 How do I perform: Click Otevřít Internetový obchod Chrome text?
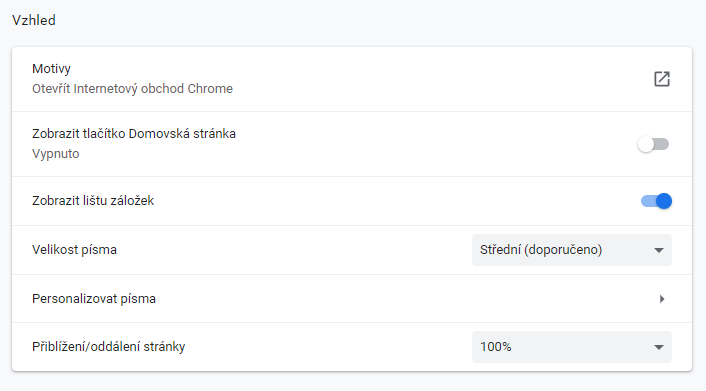(132, 89)
